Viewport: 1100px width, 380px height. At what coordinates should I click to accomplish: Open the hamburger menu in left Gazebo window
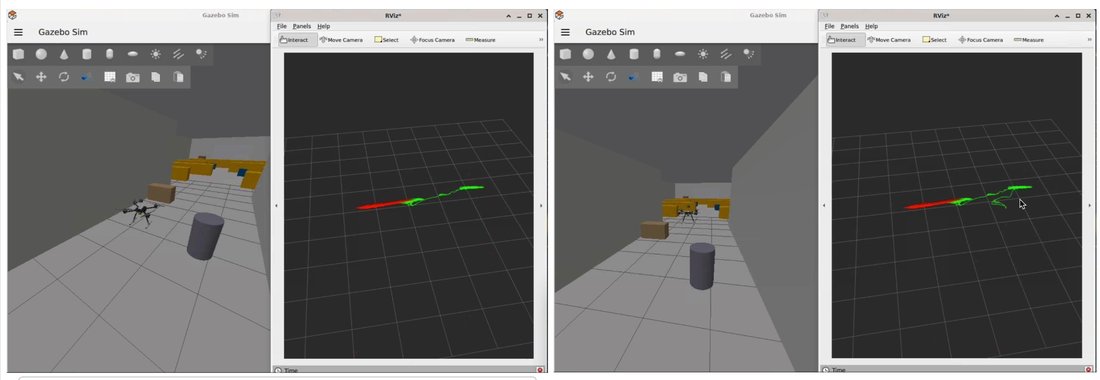[x=18, y=32]
